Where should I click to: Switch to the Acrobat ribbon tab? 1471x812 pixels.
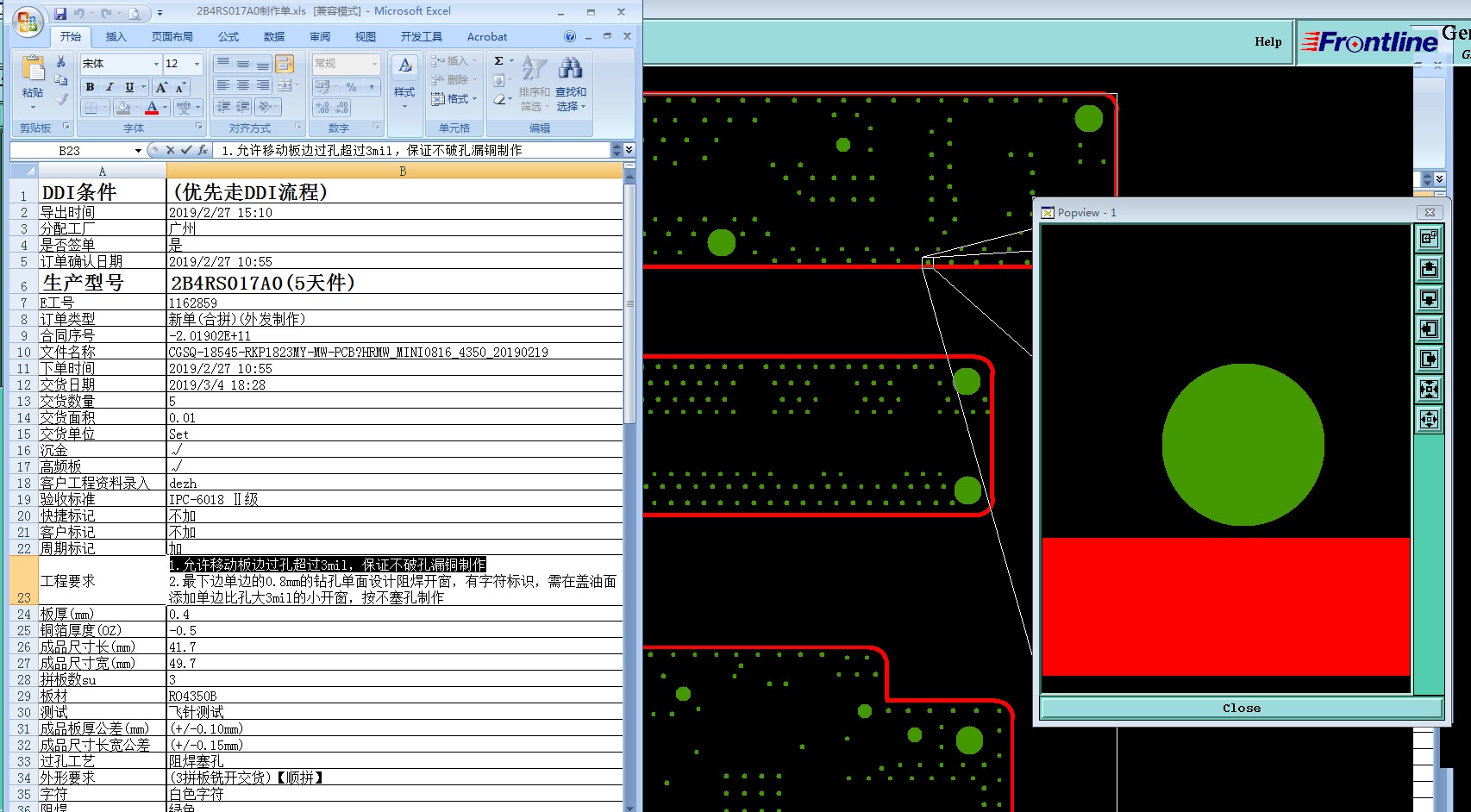pyautogui.click(x=487, y=37)
